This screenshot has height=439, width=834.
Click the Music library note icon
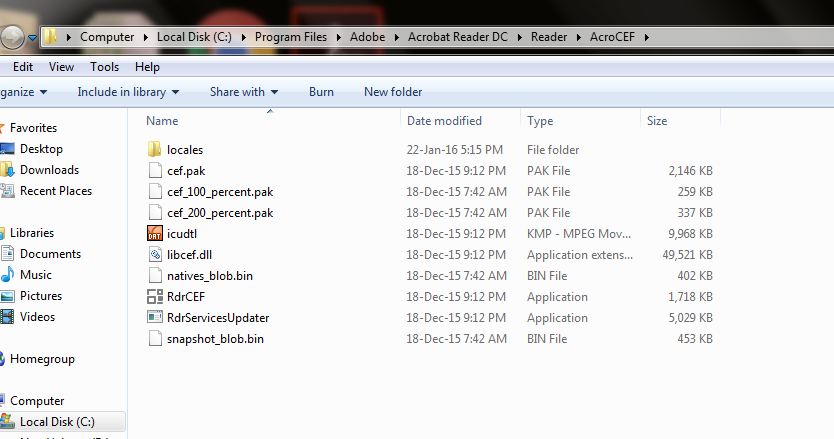pos(7,275)
